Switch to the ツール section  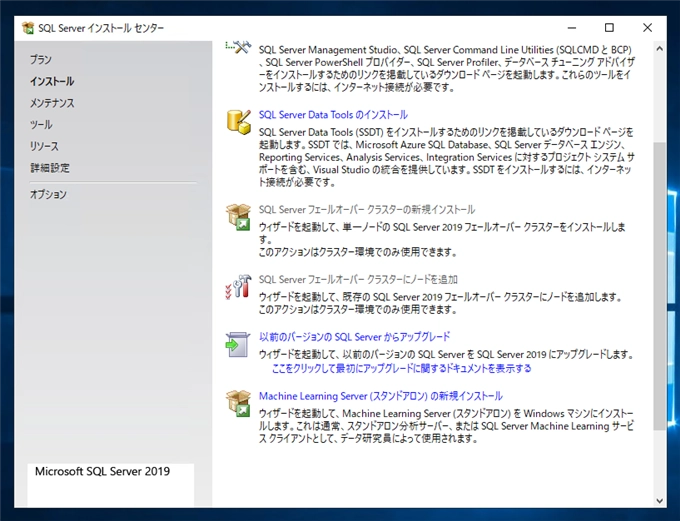point(41,125)
